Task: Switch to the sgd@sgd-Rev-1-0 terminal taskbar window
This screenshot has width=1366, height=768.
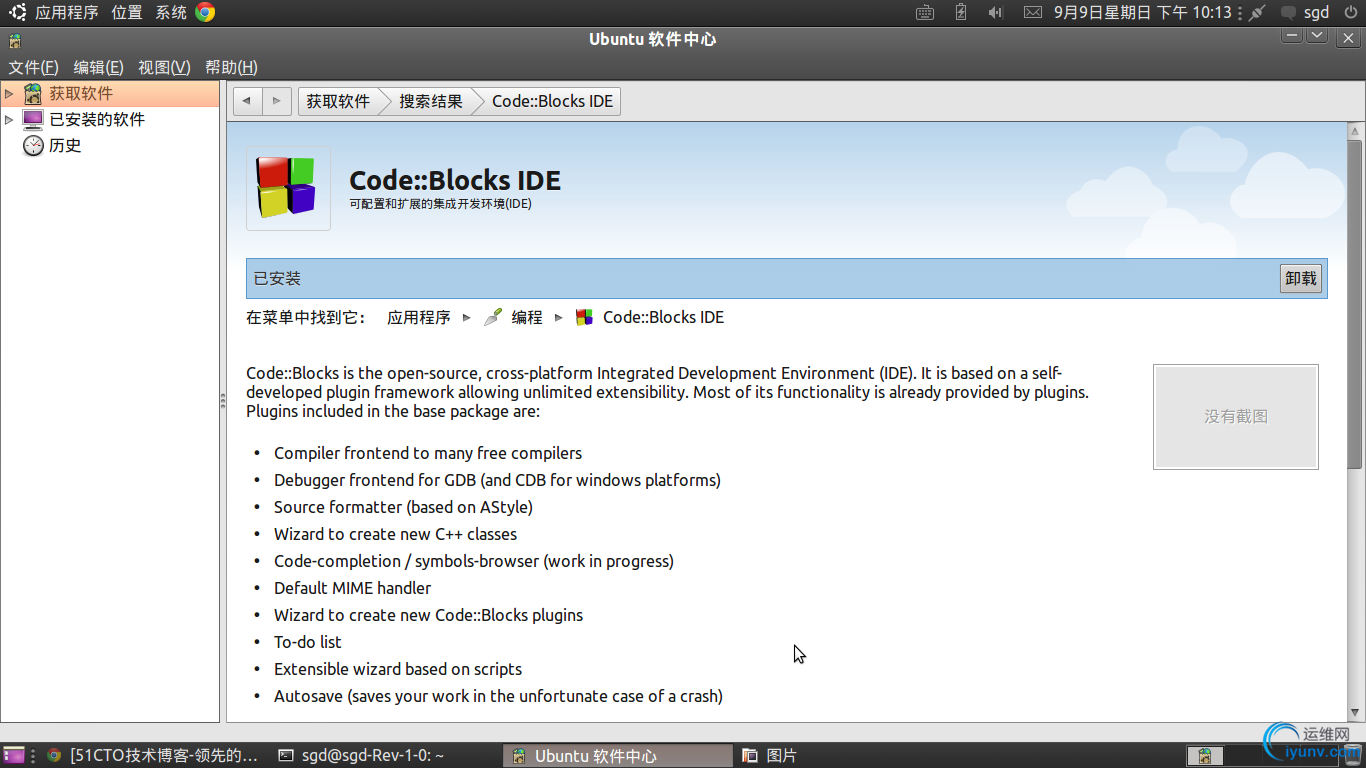Action: [361, 756]
